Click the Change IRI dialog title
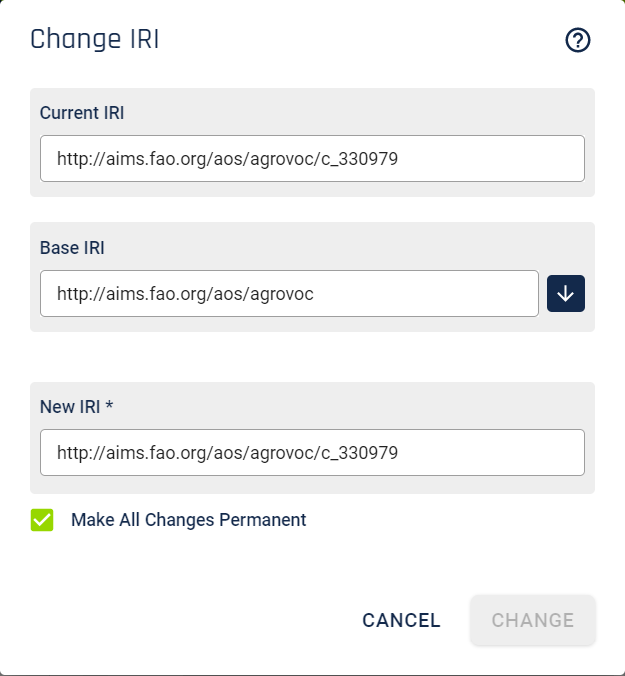 click(x=95, y=39)
